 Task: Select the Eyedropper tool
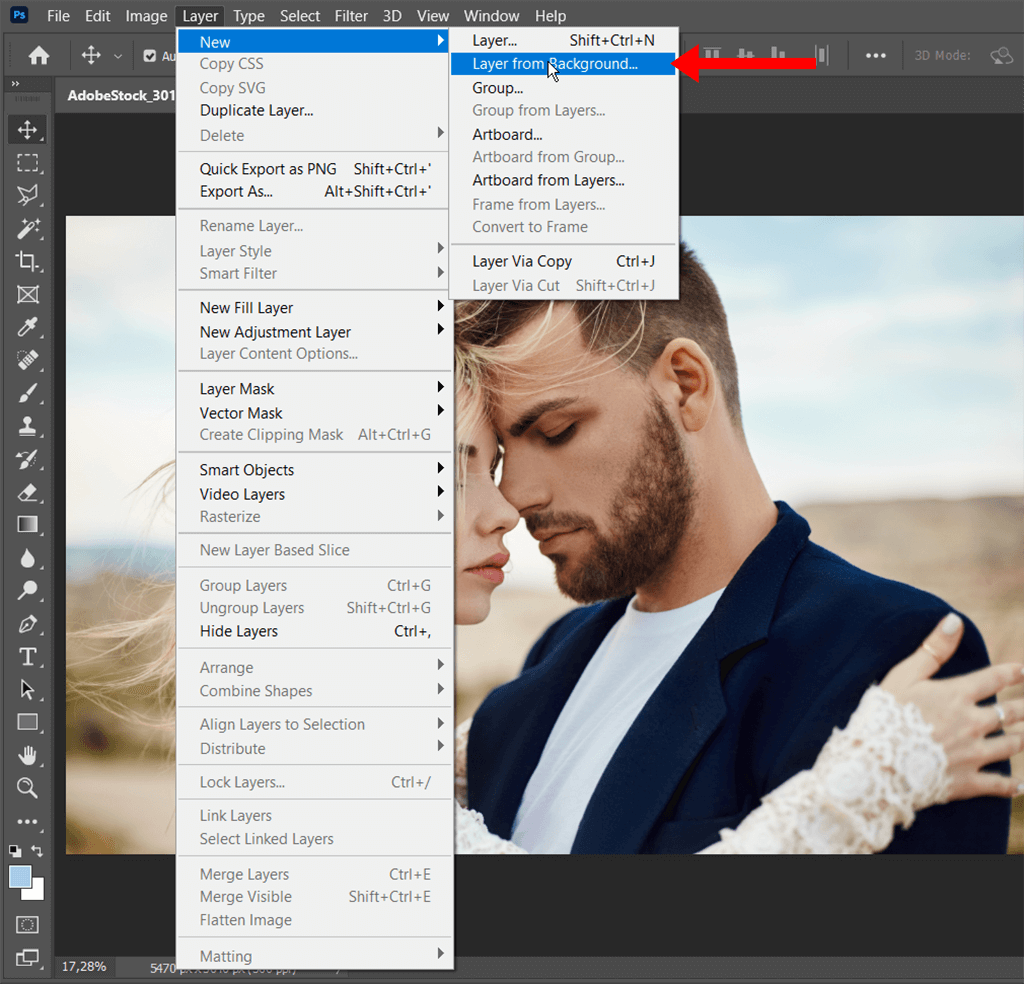[27, 327]
